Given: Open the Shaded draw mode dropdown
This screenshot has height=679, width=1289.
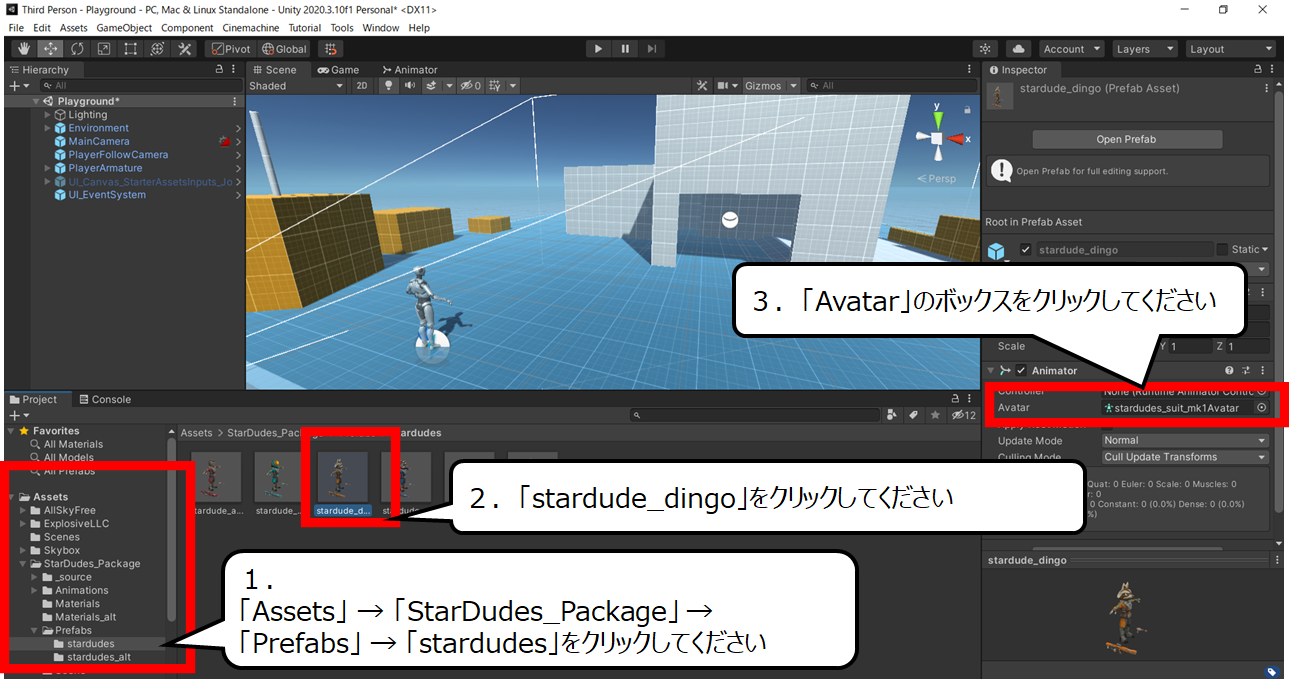Looking at the screenshot, I should tap(296, 86).
